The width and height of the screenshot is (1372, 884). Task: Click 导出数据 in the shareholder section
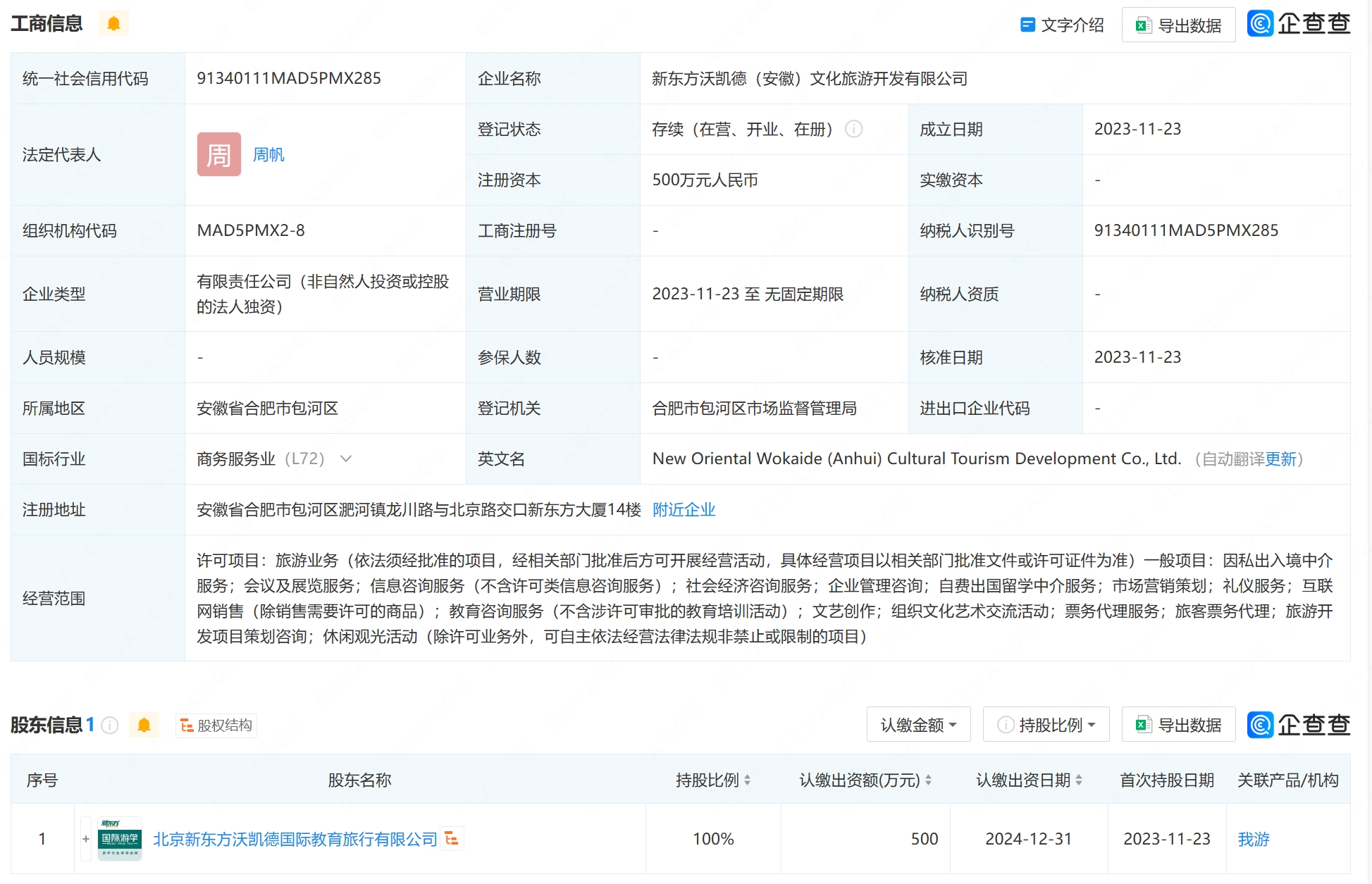tap(1178, 725)
